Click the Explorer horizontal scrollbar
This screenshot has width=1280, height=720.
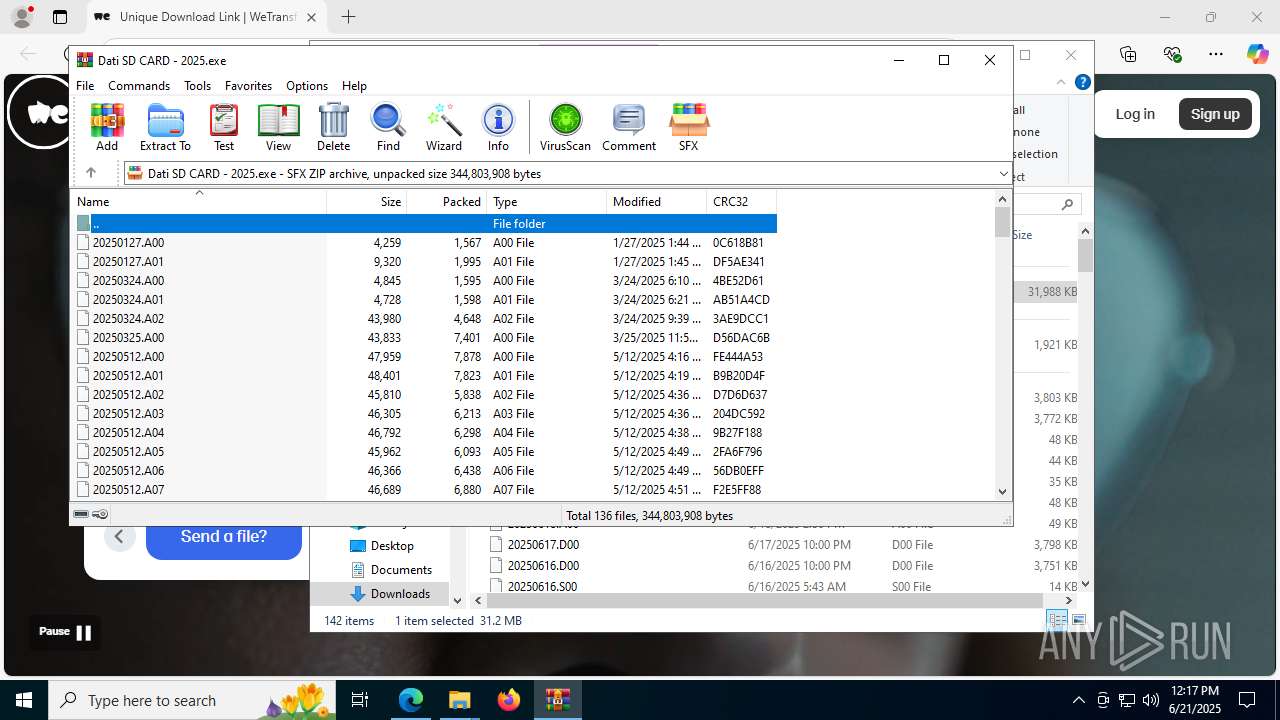click(767, 601)
